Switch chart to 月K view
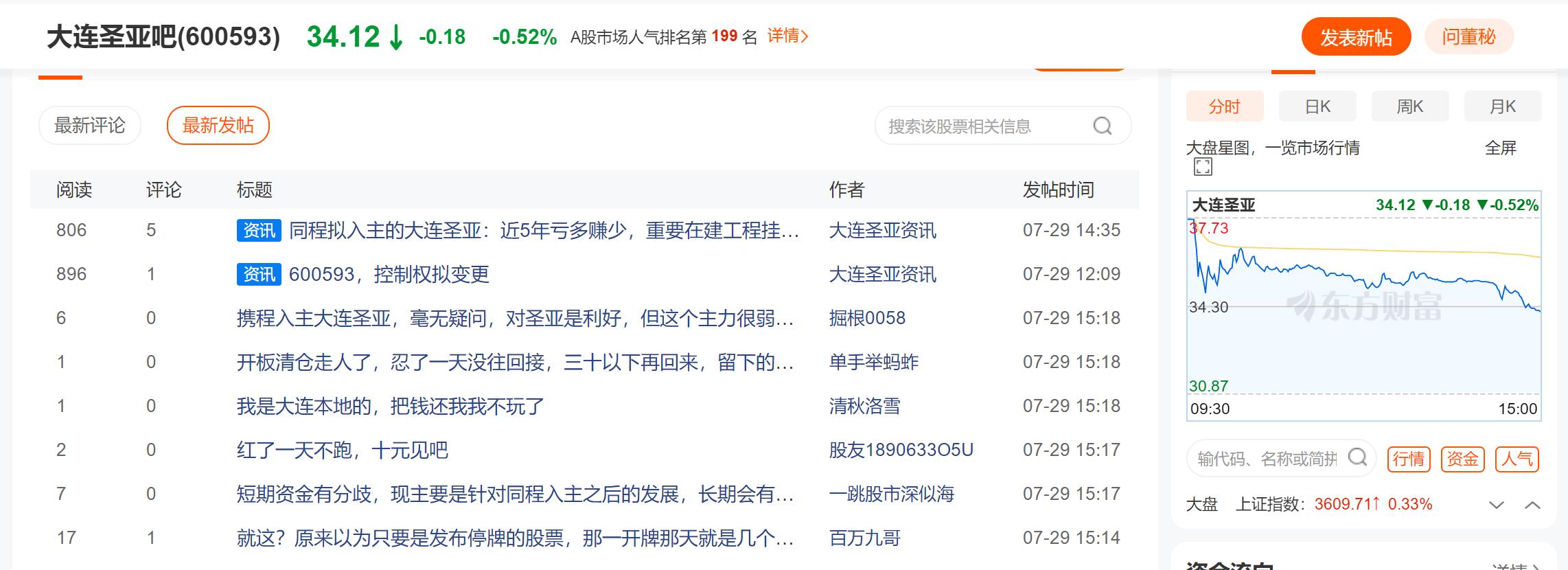Viewport: 1568px width, 570px height. pyautogui.click(x=1503, y=106)
